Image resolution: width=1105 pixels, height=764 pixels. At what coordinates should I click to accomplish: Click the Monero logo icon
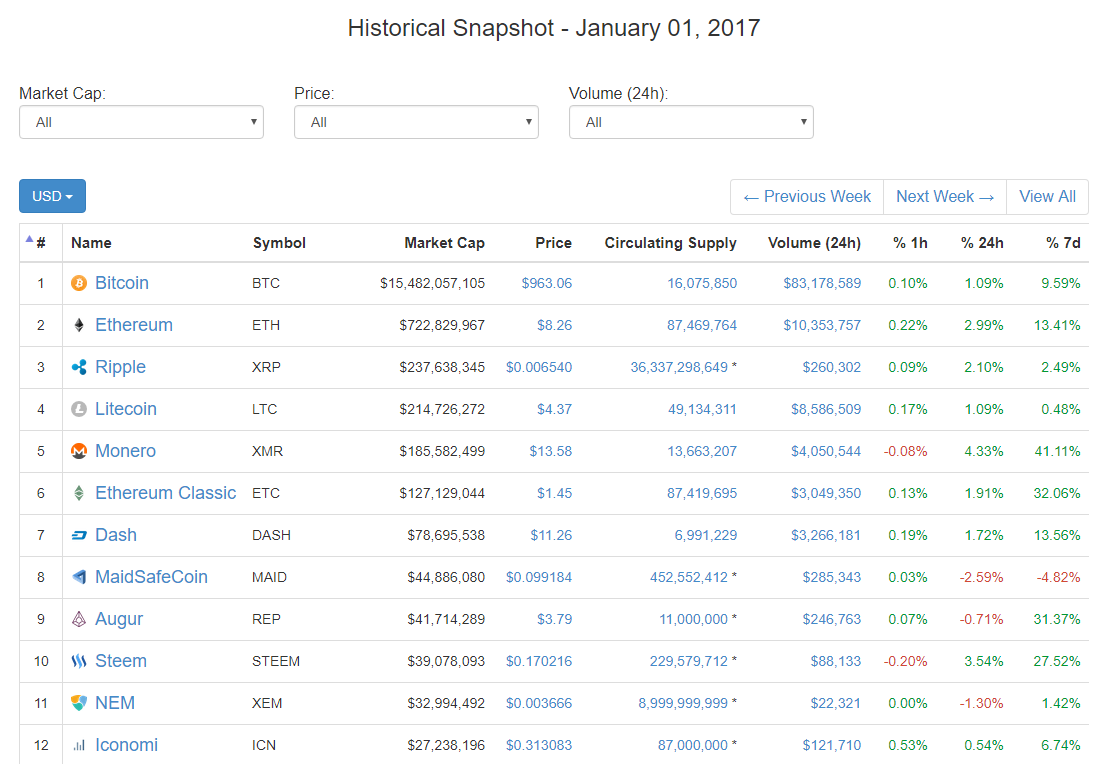(x=79, y=451)
